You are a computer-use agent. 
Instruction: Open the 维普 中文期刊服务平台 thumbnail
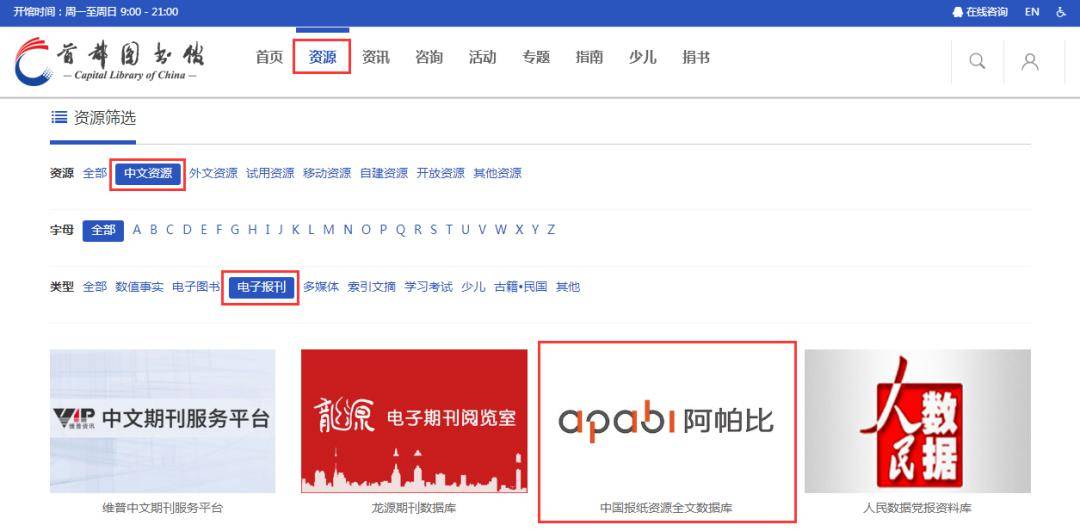pos(162,421)
